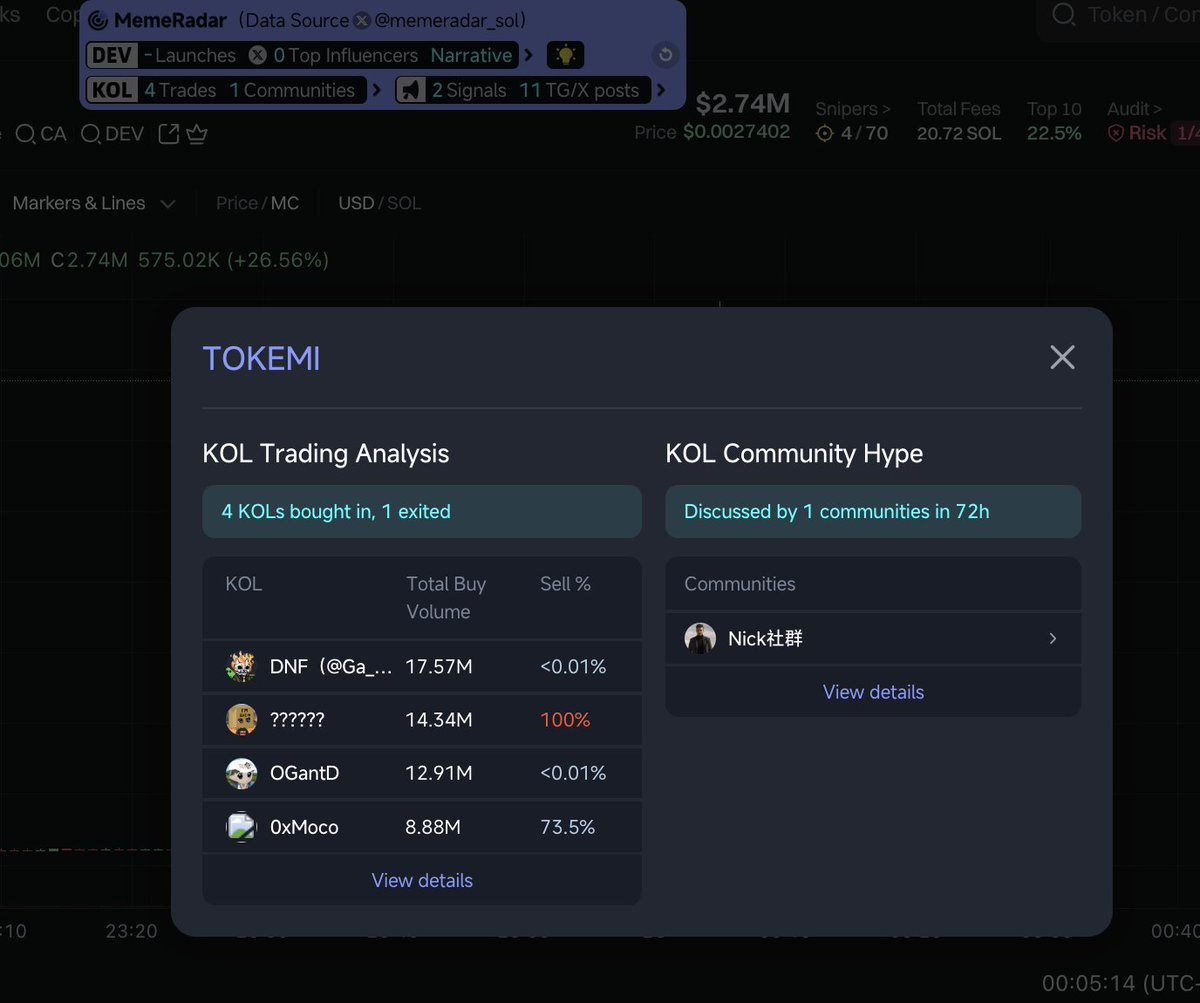
Task: Switch currency to SOL
Action: (x=404, y=203)
